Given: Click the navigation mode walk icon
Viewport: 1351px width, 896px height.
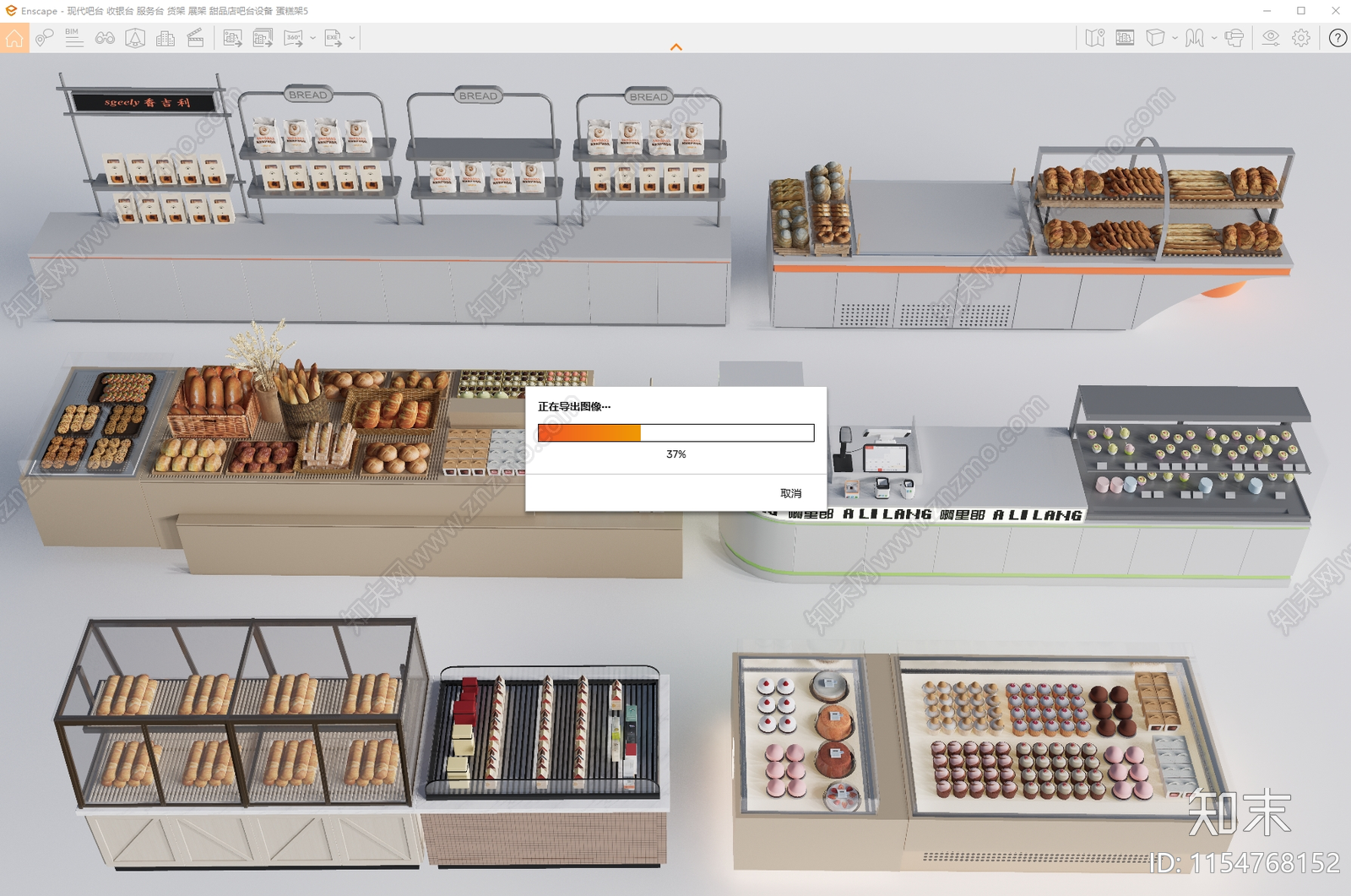Looking at the screenshot, I should pos(1194,38).
